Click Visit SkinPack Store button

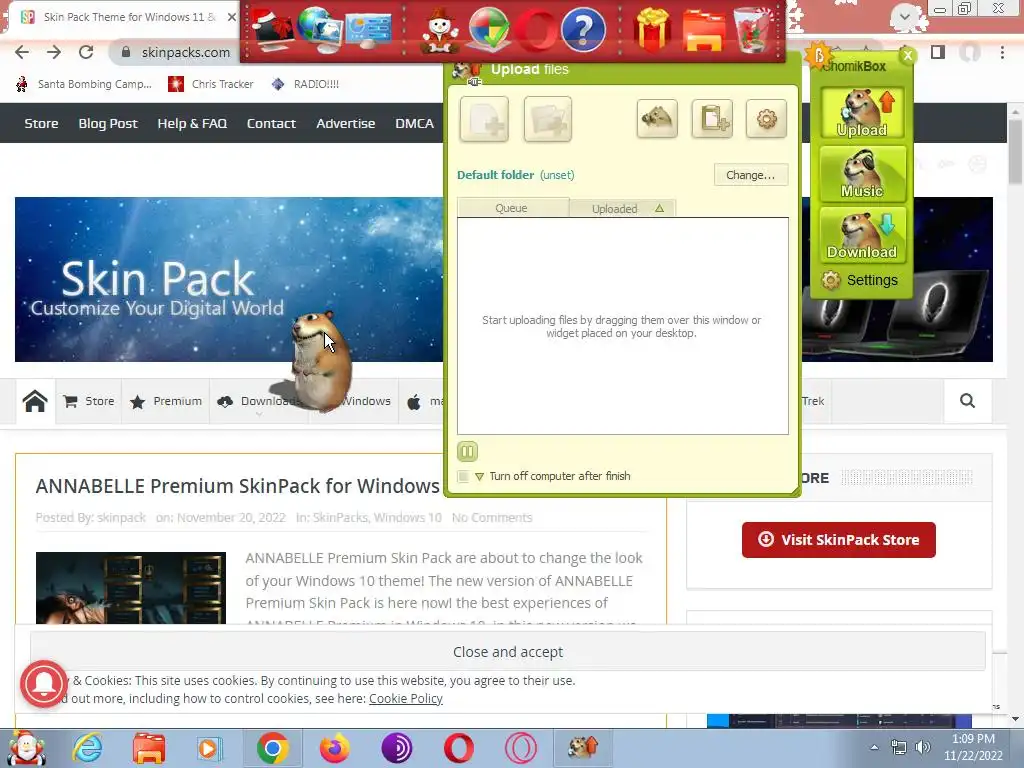(839, 540)
